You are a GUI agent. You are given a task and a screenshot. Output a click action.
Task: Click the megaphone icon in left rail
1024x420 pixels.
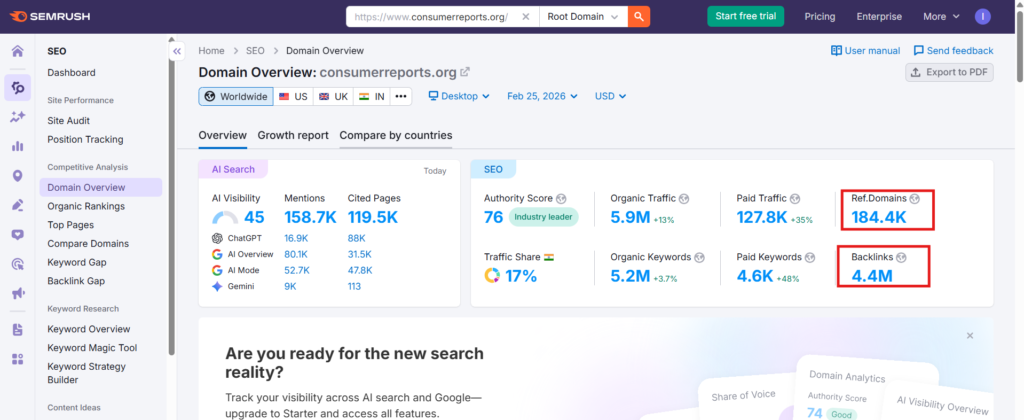tap(17, 293)
